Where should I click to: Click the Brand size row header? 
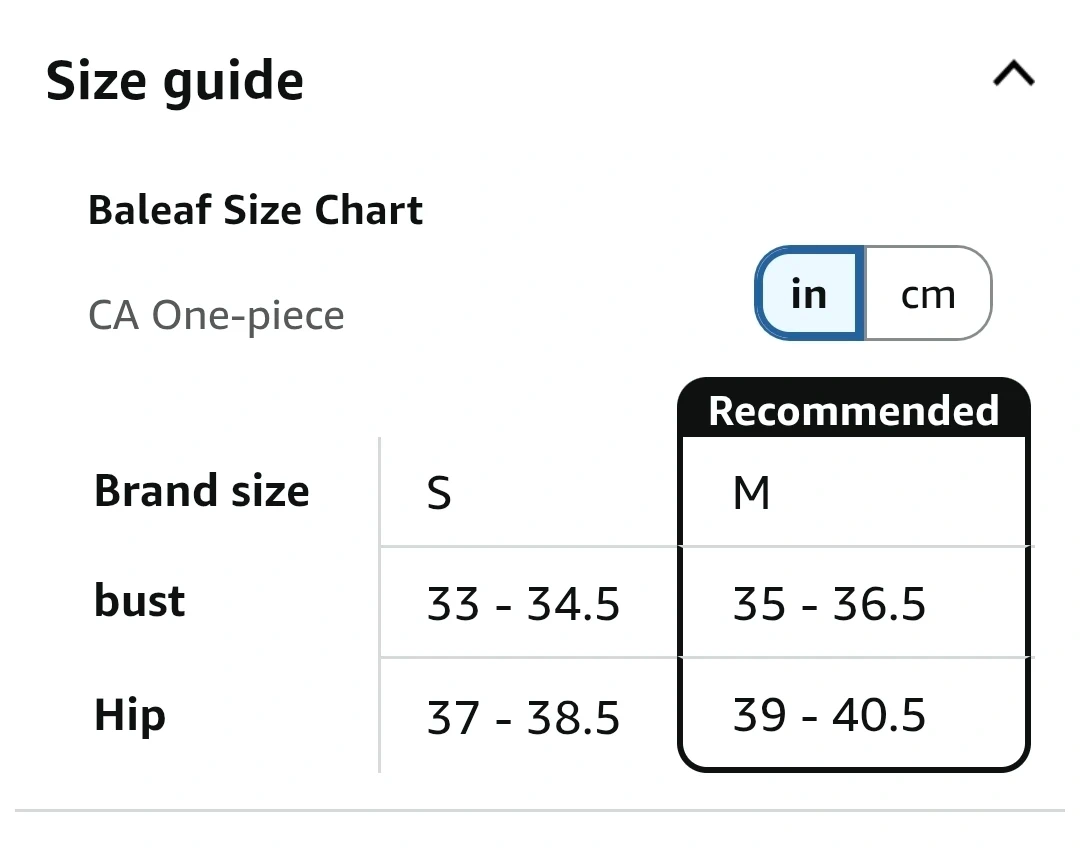click(x=201, y=491)
